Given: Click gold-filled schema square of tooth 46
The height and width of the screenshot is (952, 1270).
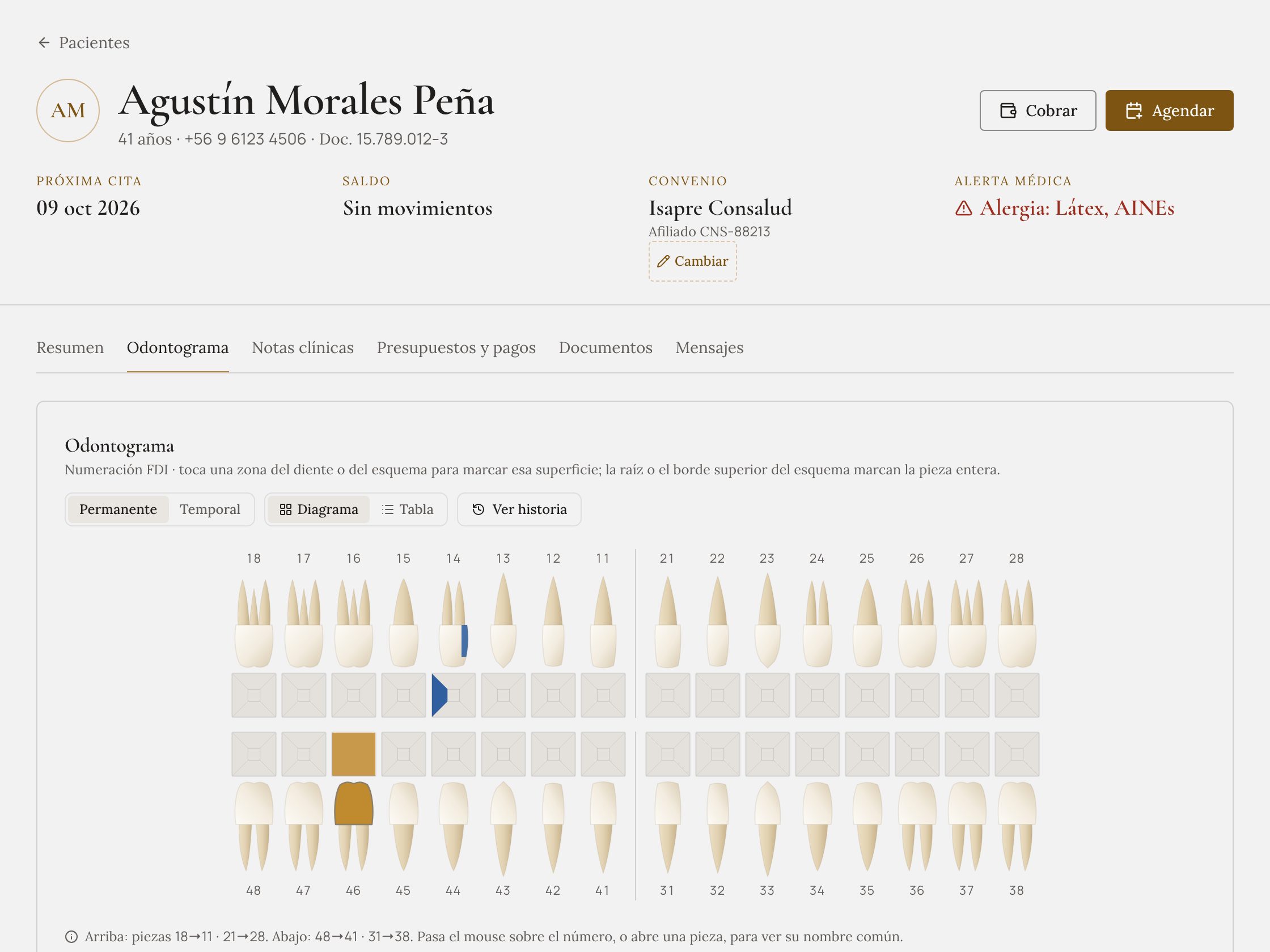Looking at the screenshot, I should pos(354,754).
